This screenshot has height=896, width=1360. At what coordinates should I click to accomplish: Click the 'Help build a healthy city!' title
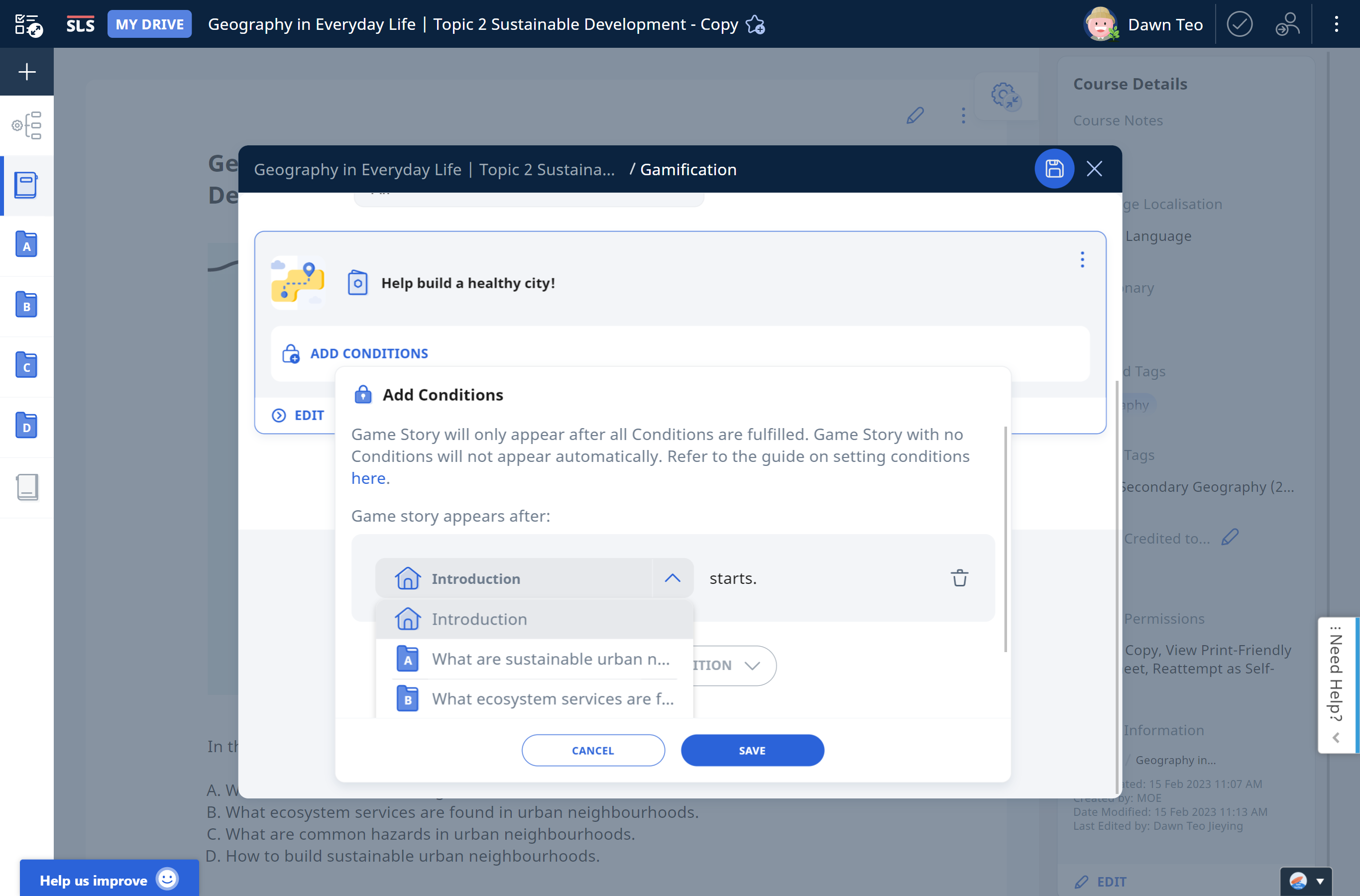coord(468,283)
